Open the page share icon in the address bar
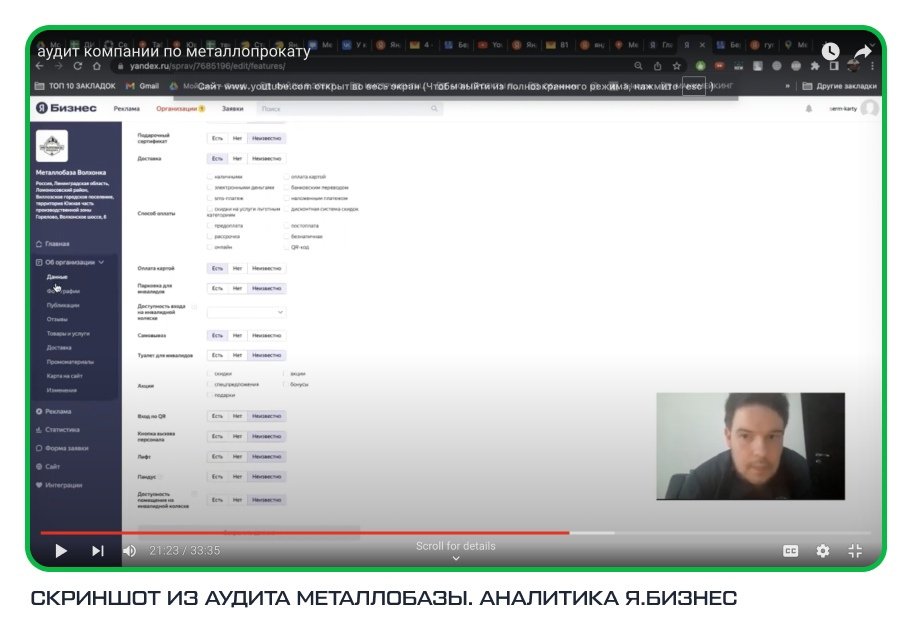 [x=657, y=66]
